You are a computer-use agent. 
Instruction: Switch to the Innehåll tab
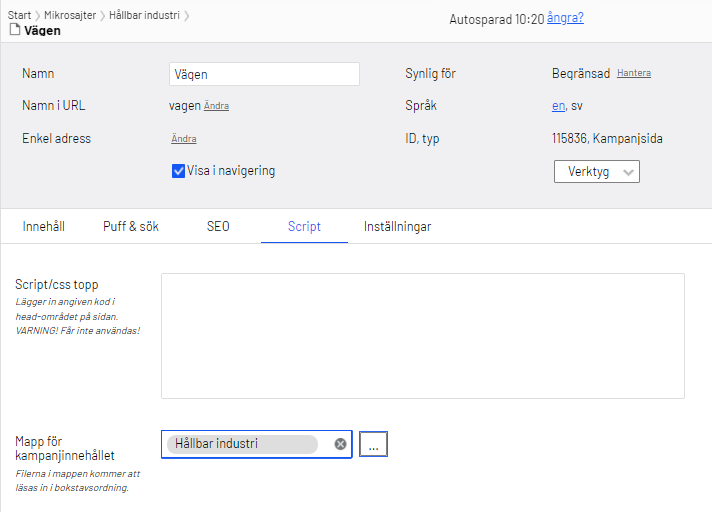point(44,227)
